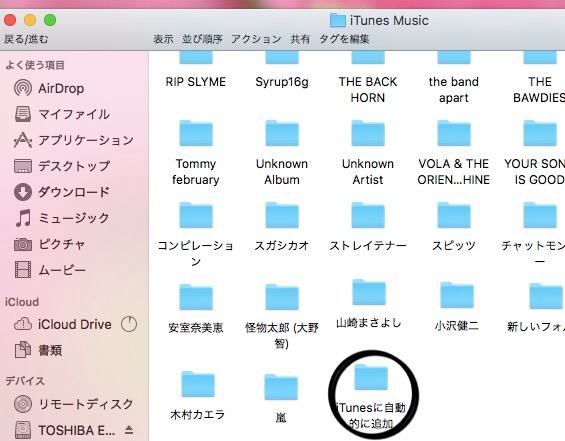The width and height of the screenshot is (565, 441).
Task: Click the タグを編集 toolbar item
Action: point(344,39)
